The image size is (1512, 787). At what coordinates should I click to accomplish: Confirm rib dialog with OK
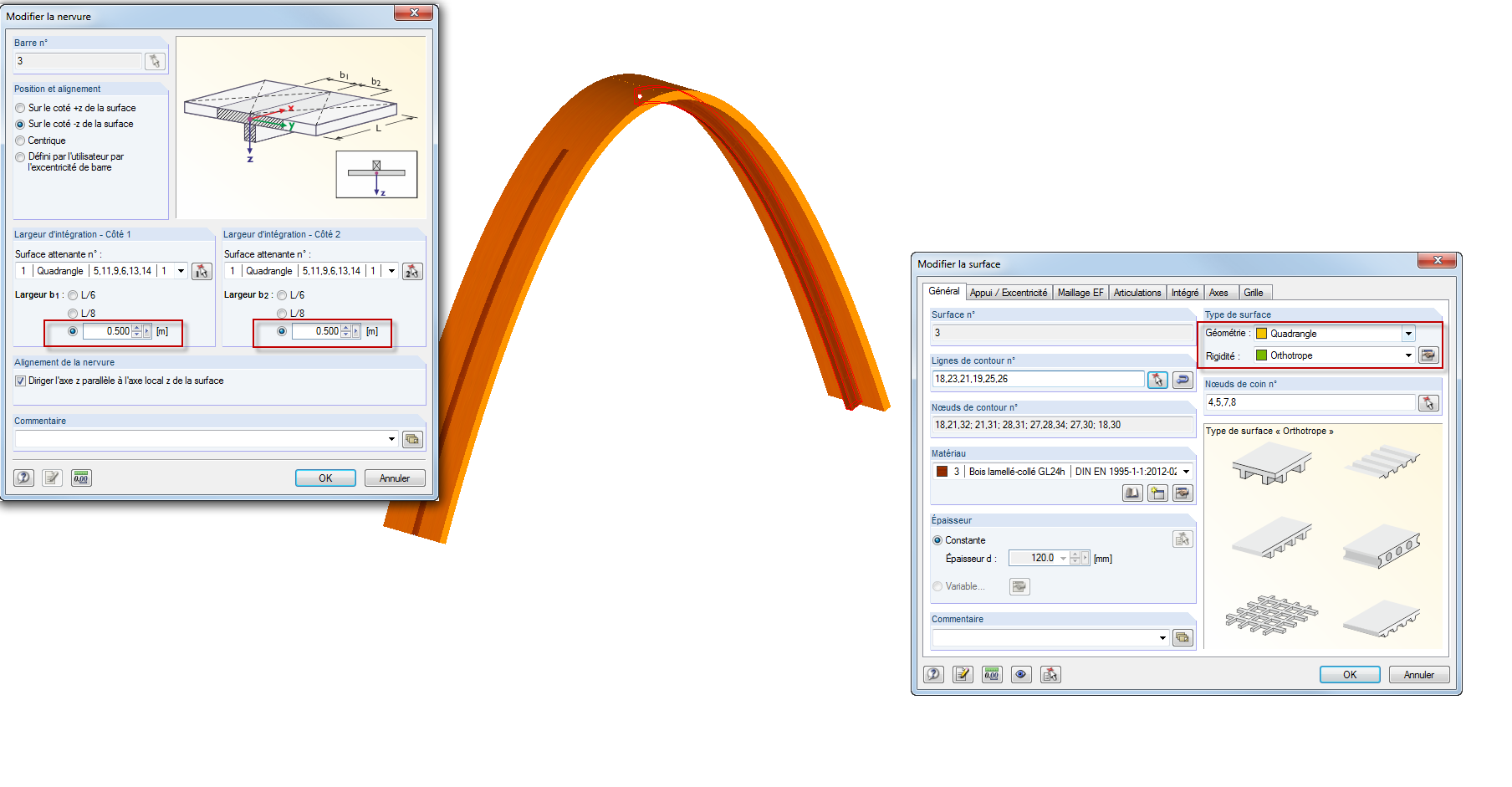click(x=325, y=478)
